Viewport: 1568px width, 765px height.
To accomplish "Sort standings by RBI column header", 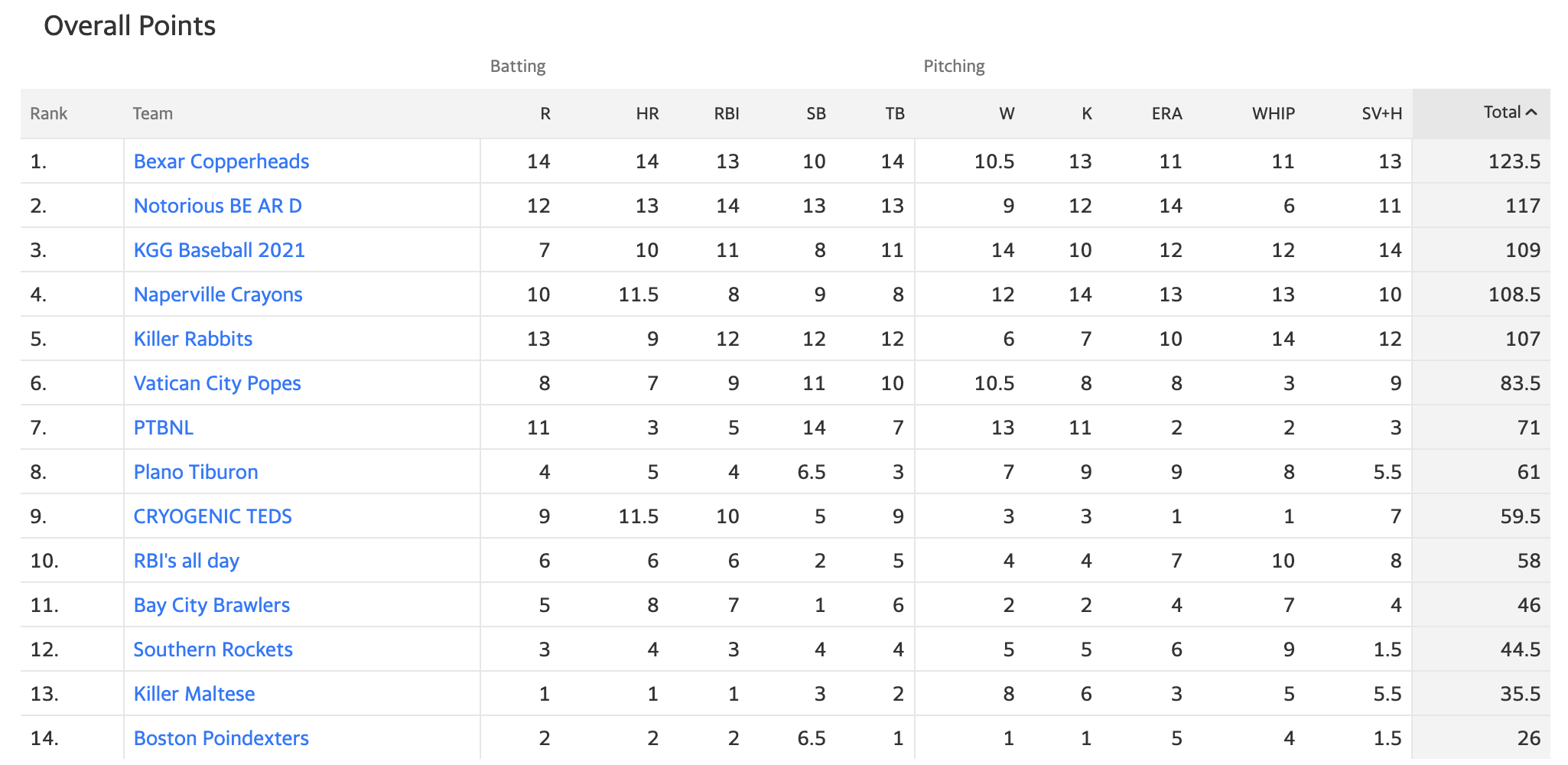I will click(727, 114).
